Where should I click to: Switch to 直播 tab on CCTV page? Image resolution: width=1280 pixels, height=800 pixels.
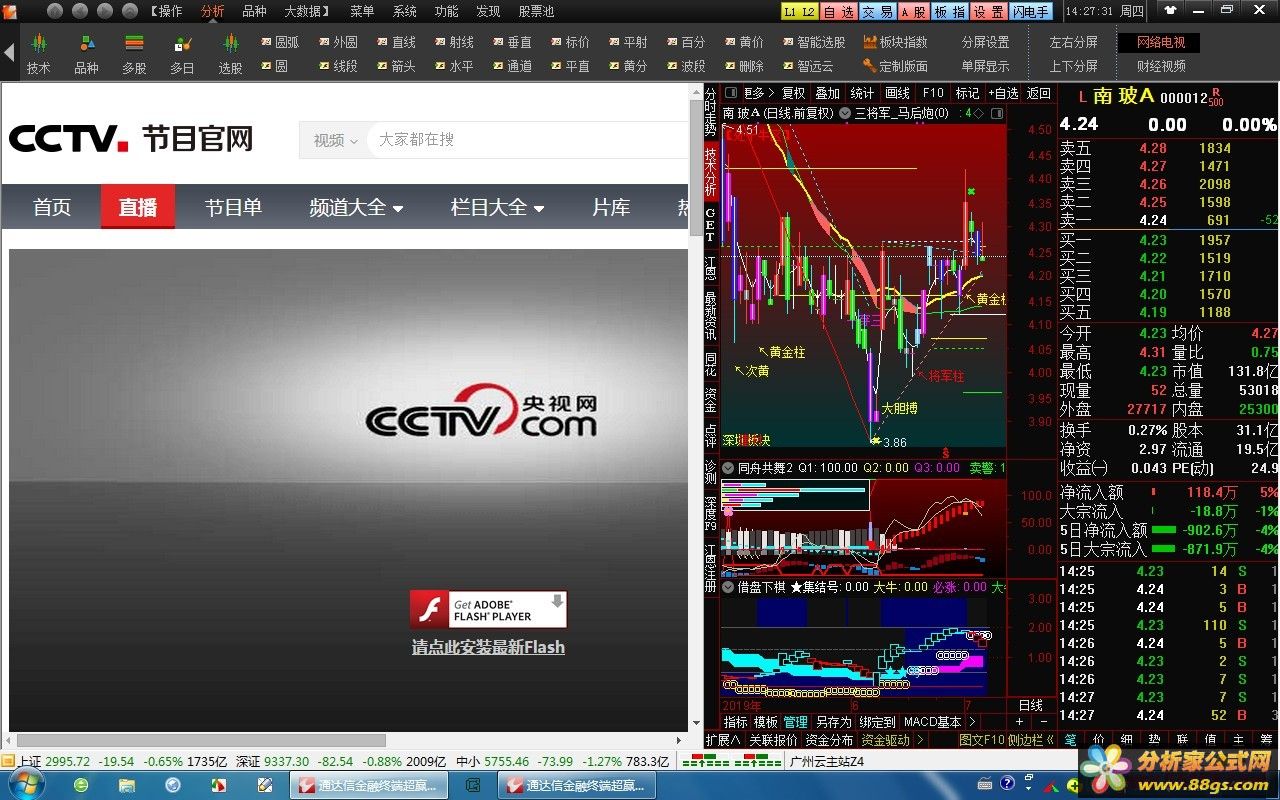click(138, 206)
